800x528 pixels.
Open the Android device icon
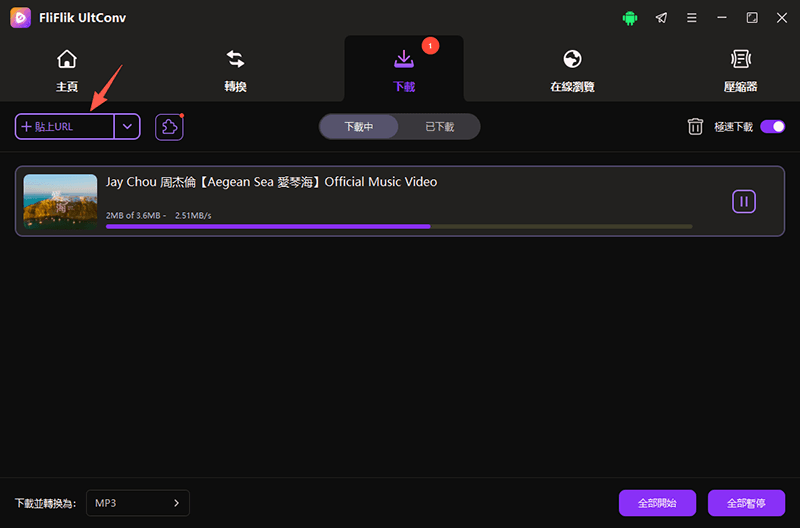630,18
